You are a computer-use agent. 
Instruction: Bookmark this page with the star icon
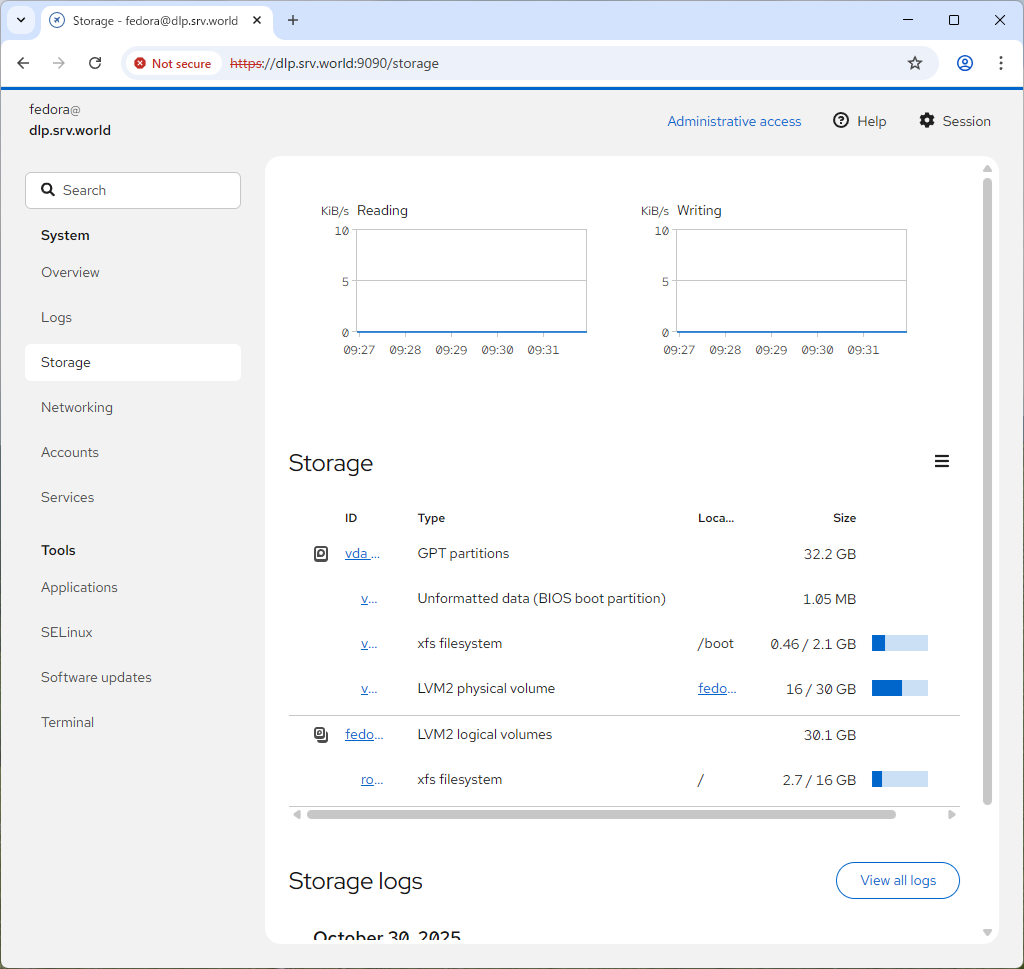click(914, 63)
